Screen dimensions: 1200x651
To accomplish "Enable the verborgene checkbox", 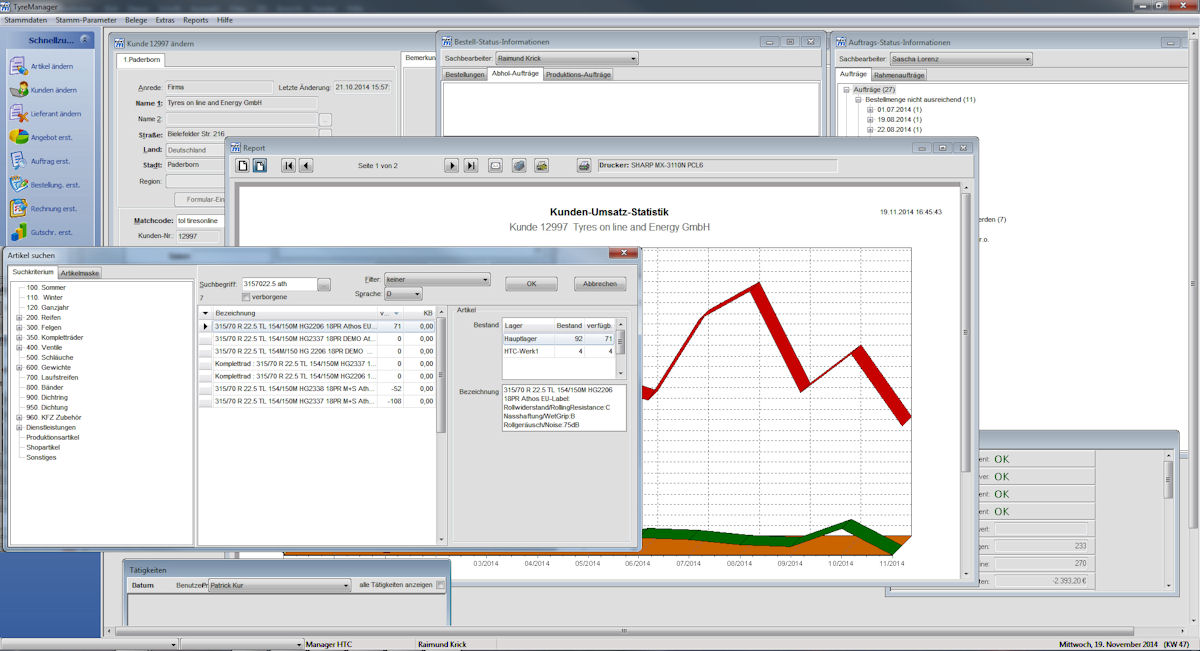I will [246, 297].
